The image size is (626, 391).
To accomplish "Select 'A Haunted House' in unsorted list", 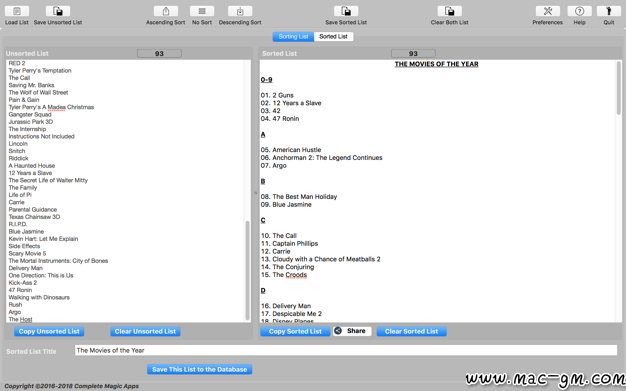I will click(32, 166).
